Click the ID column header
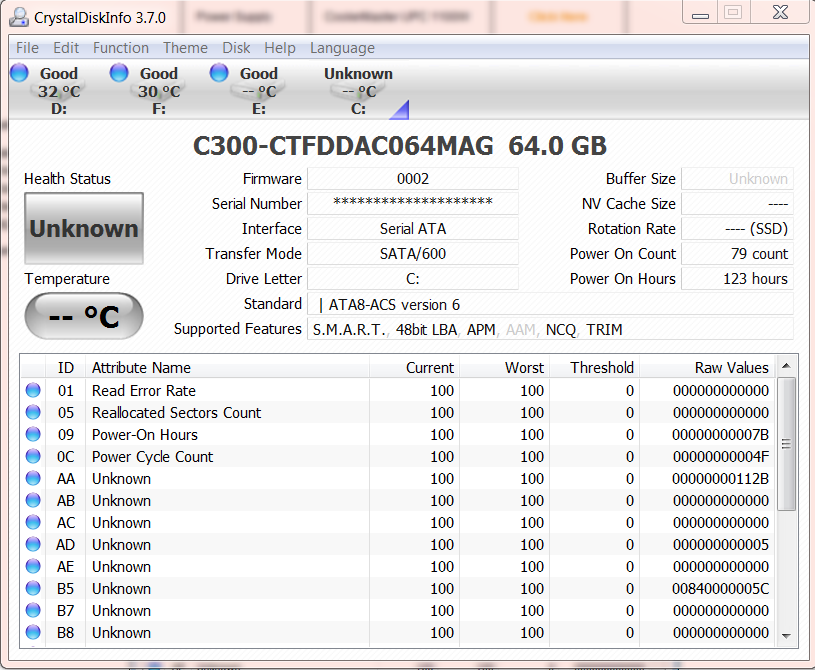The image size is (815, 670). point(65,367)
